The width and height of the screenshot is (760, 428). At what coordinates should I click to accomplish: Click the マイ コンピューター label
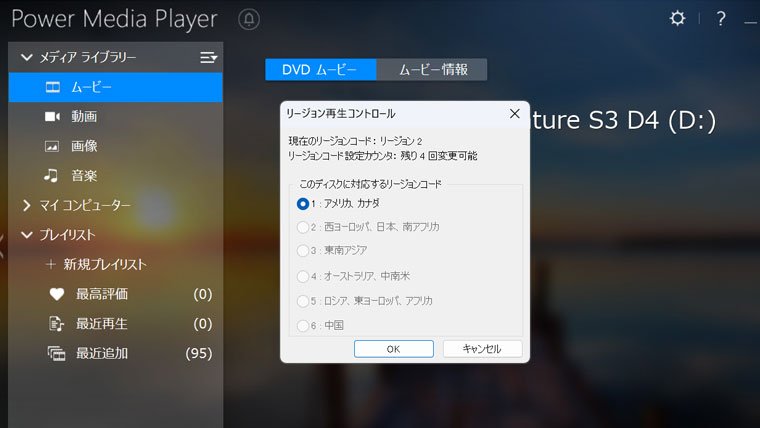(85, 206)
